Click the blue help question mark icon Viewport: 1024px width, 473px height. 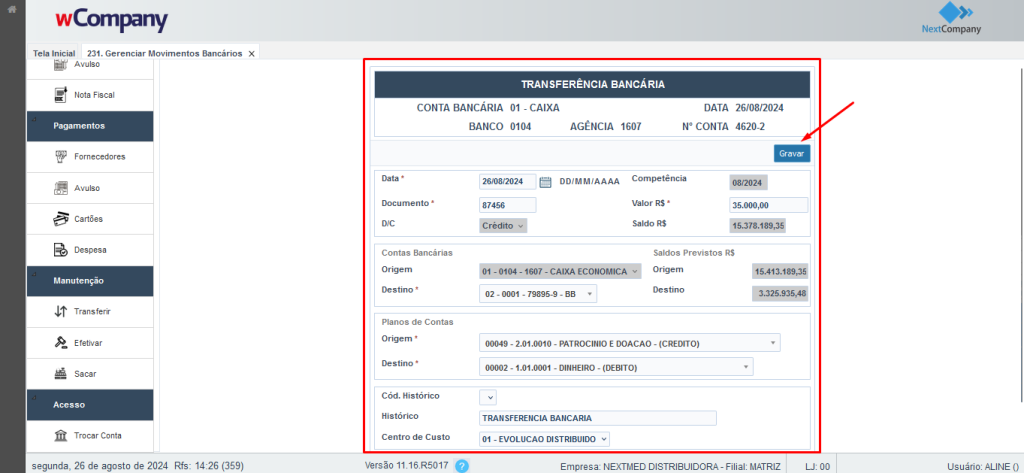pos(462,466)
